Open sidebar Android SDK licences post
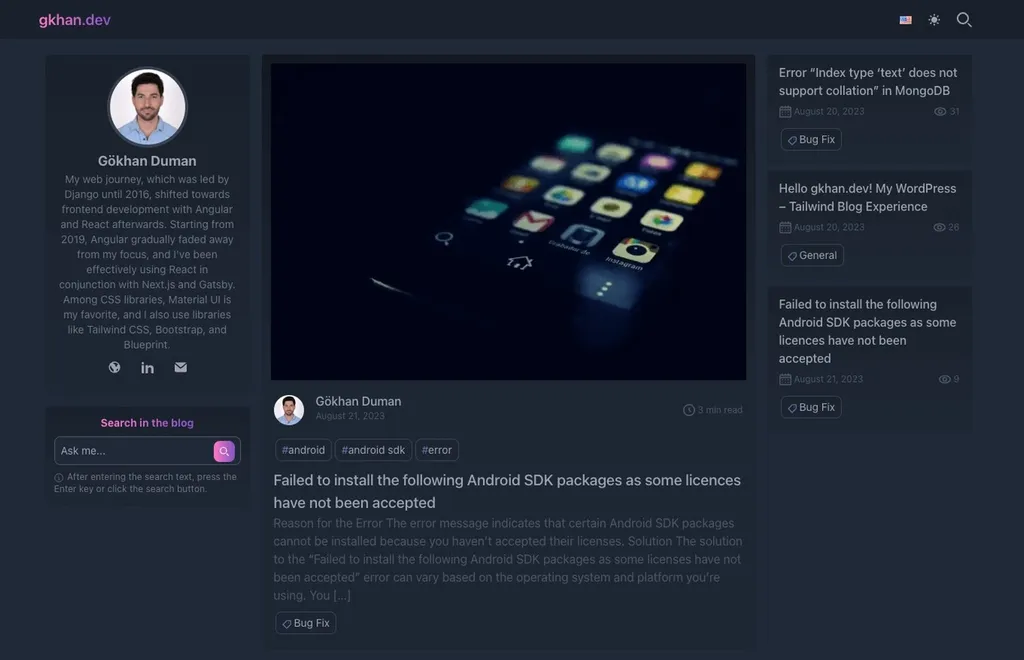Screen dimensions: 1024x660 867,331
